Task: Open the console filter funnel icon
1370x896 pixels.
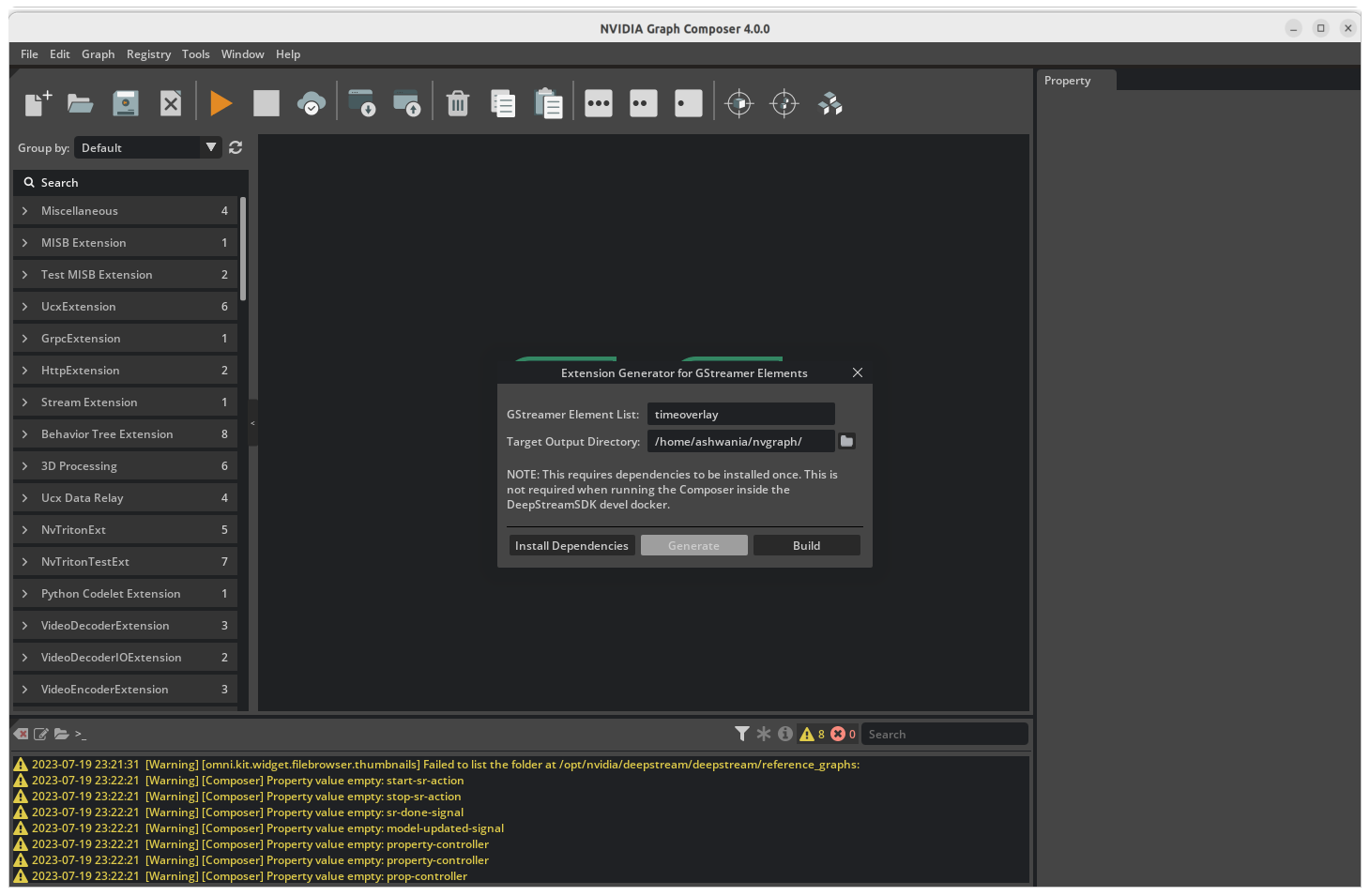Action: pos(742,734)
